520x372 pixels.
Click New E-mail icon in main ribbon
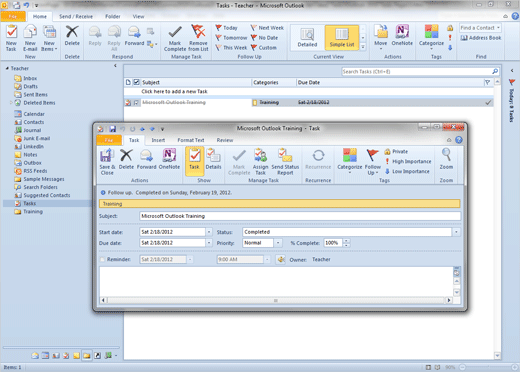(x=30, y=38)
